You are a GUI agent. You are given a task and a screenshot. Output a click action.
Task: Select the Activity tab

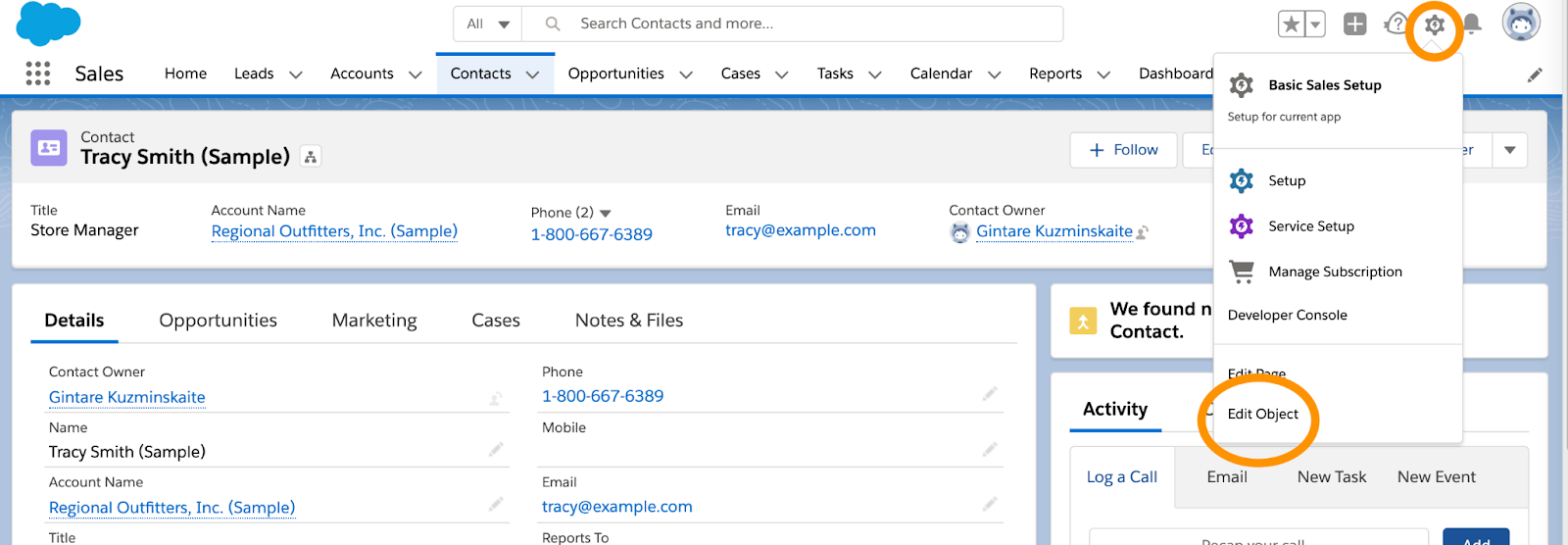click(1115, 410)
